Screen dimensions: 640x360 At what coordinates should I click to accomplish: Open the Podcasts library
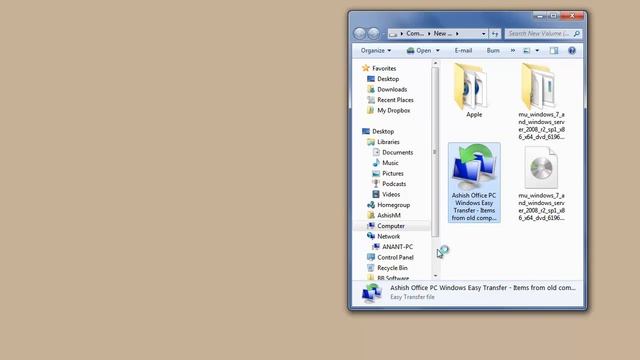tap(394, 184)
